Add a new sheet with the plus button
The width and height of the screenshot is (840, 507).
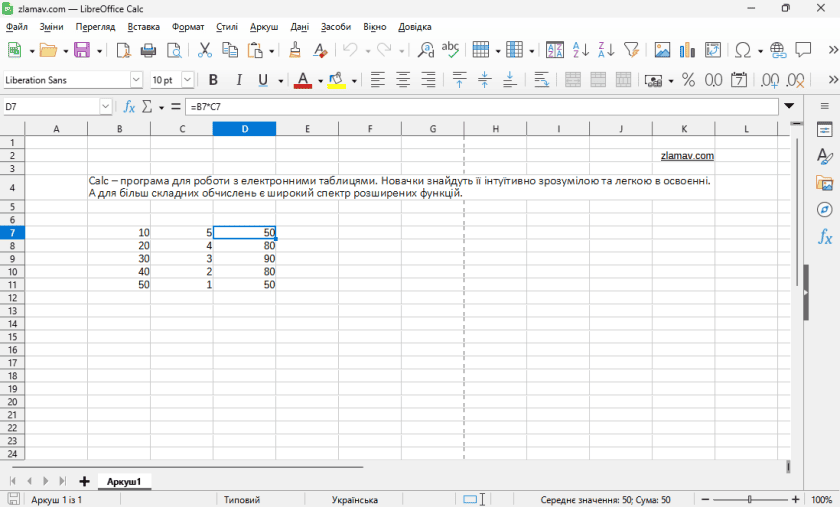[84, 482]
